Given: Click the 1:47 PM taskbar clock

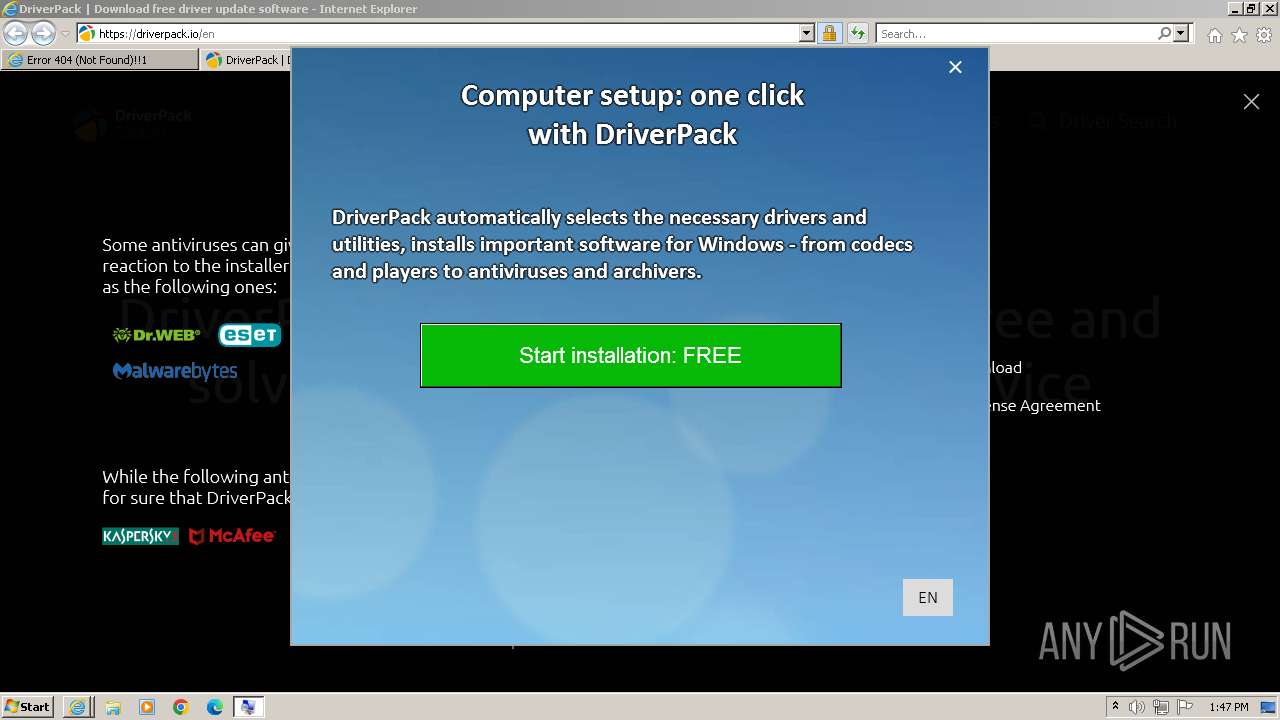Looking at the screenshot, I should [1229, 707].
